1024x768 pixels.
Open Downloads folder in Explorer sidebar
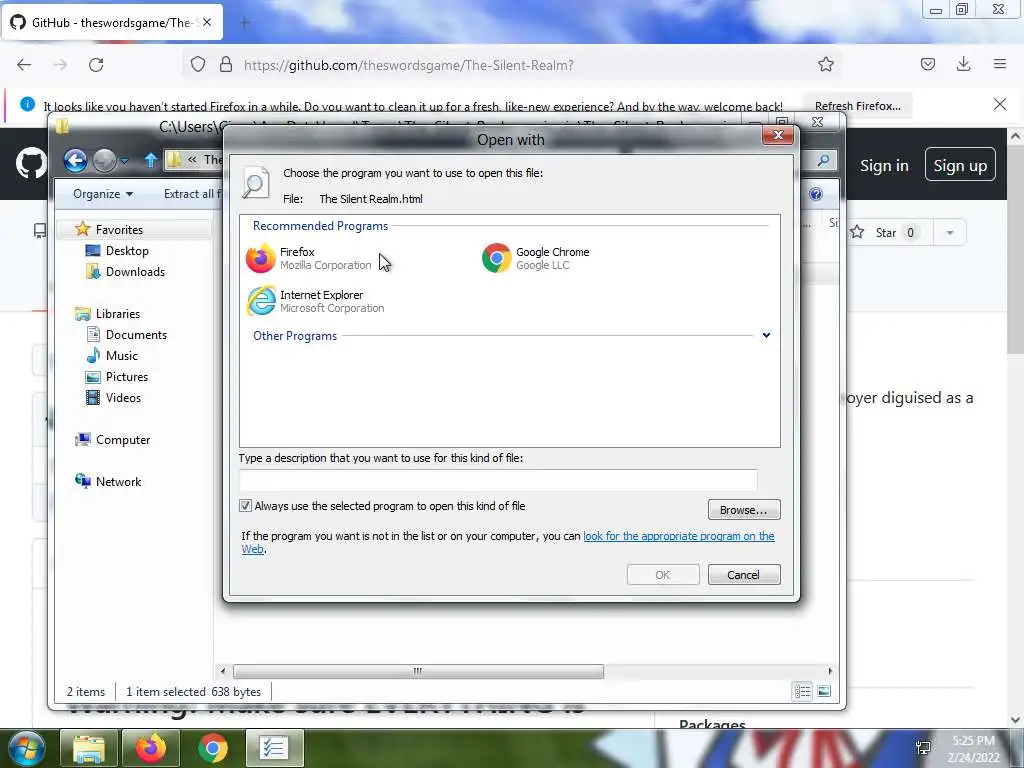(135, 272)
